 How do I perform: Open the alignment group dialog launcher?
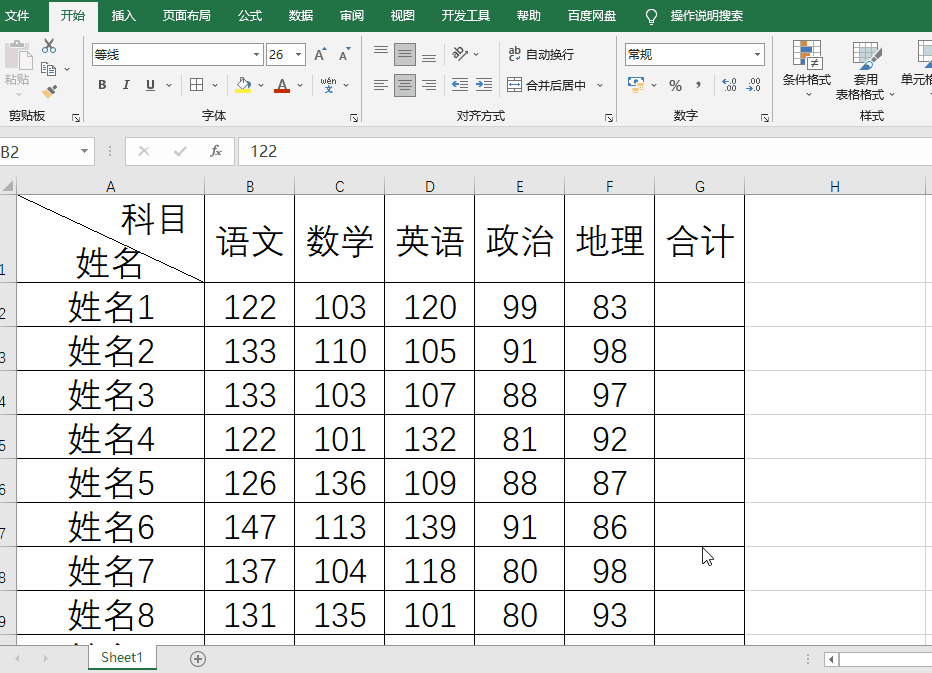coord(609,118)
